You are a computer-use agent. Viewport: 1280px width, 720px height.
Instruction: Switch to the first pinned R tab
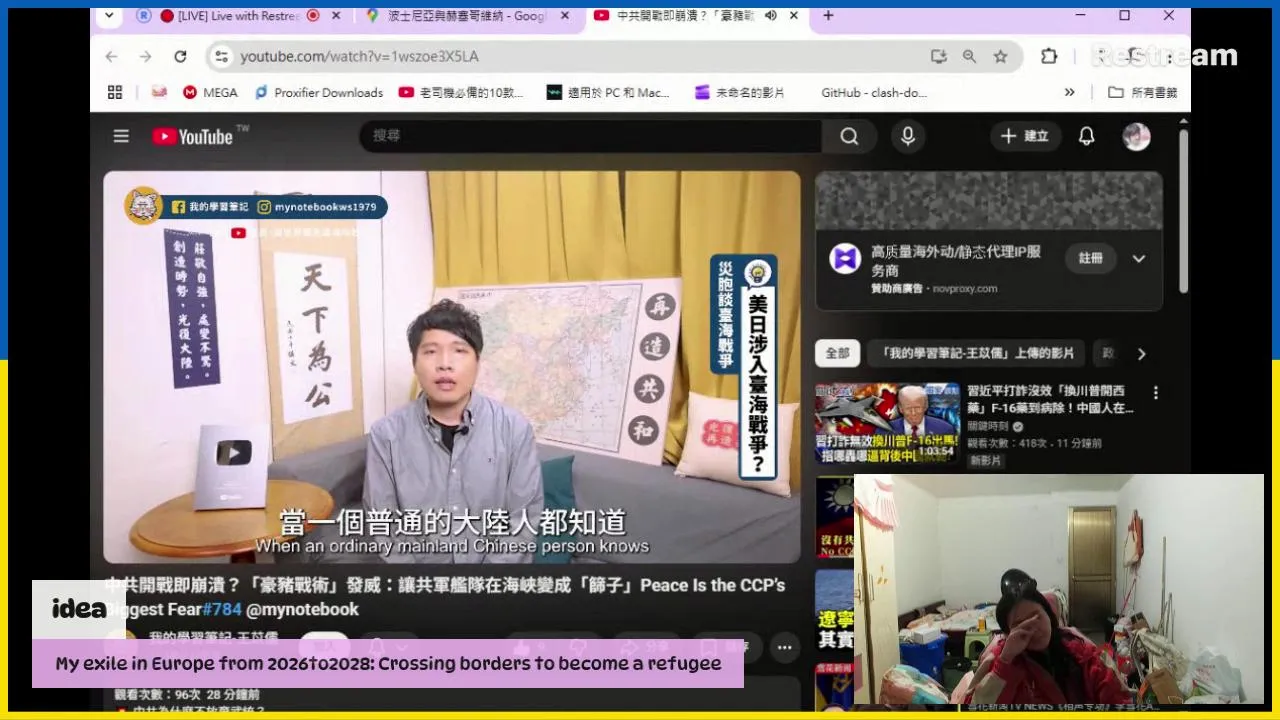(x=143, y=16)
